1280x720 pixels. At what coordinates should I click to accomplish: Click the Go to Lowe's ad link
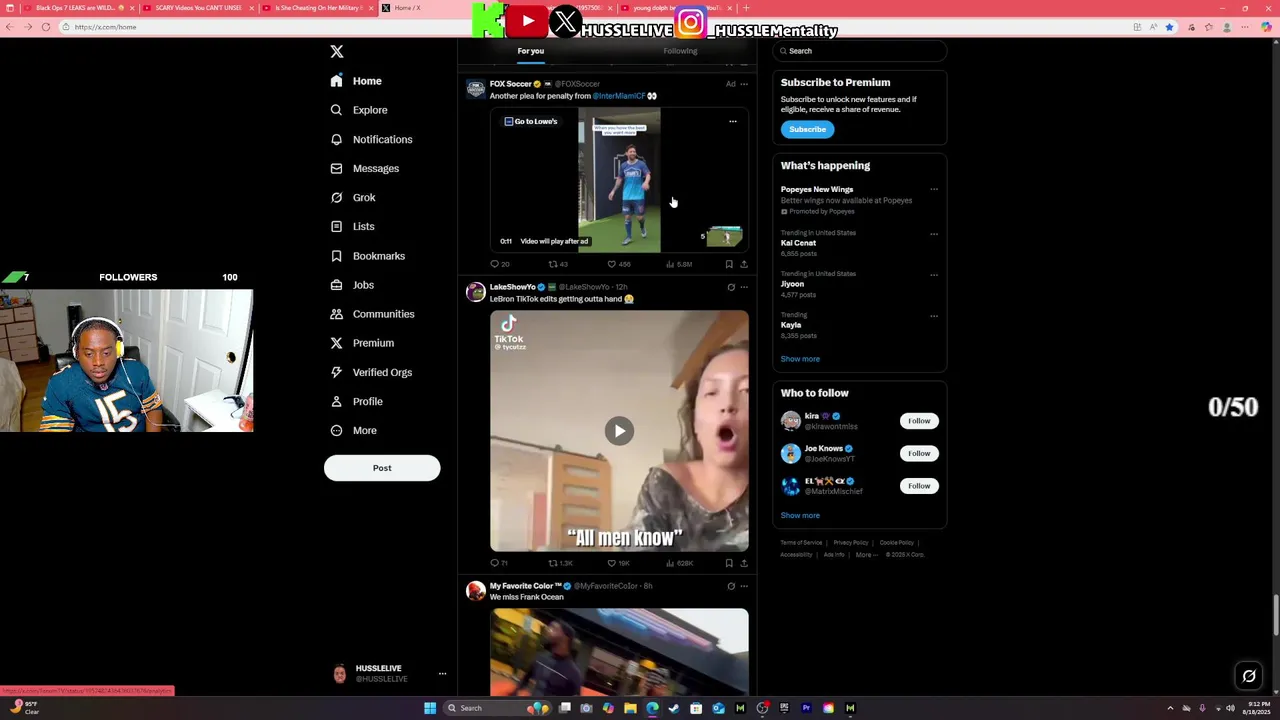pyautogui.click(x=531, y=122)
